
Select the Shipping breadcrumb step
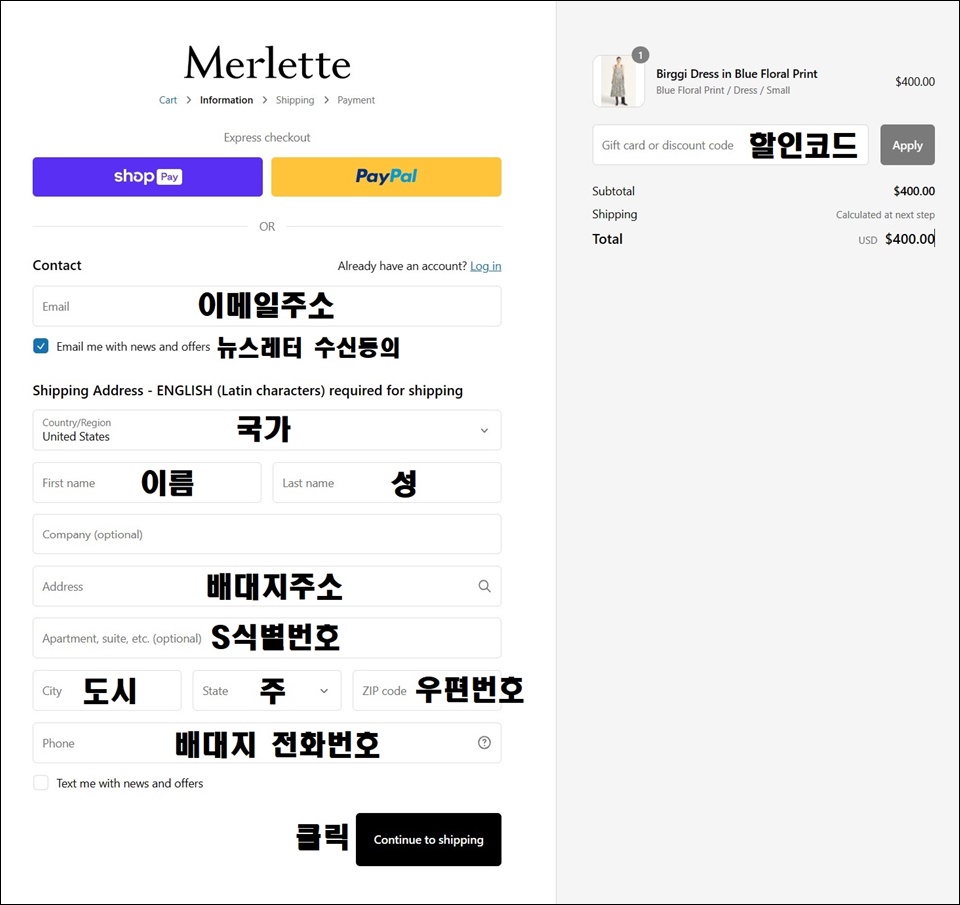295,100
